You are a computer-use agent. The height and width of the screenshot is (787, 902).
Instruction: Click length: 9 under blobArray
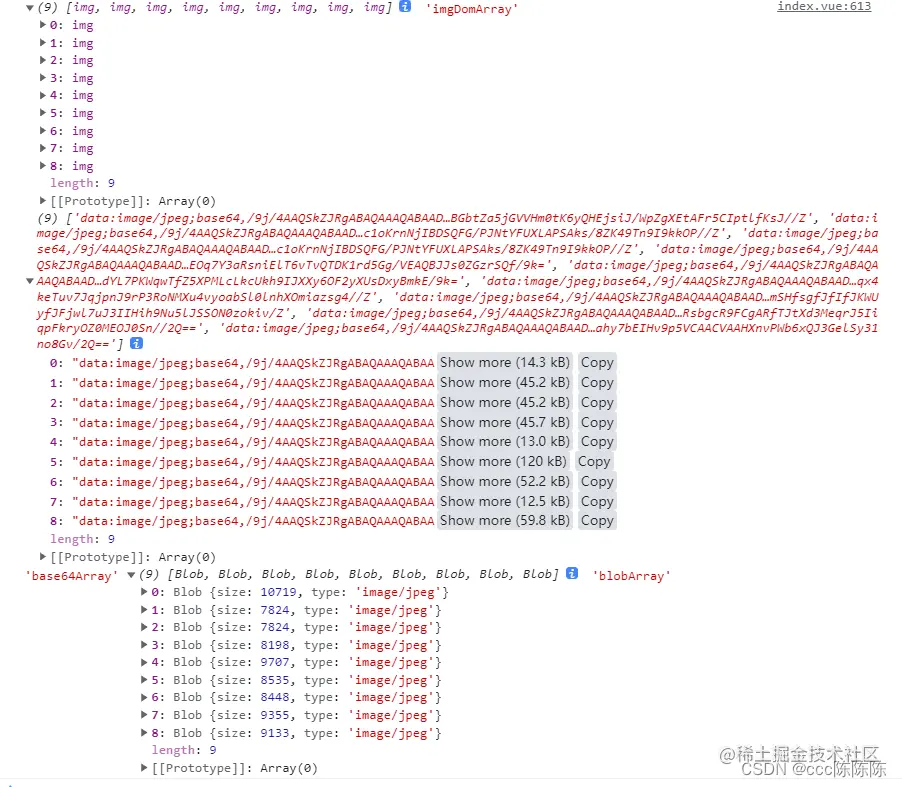click(184, 750)
